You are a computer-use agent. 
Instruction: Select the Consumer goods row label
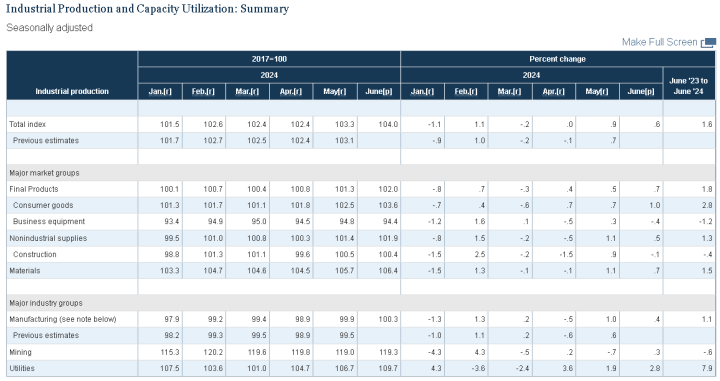click(x=43, y=205)
